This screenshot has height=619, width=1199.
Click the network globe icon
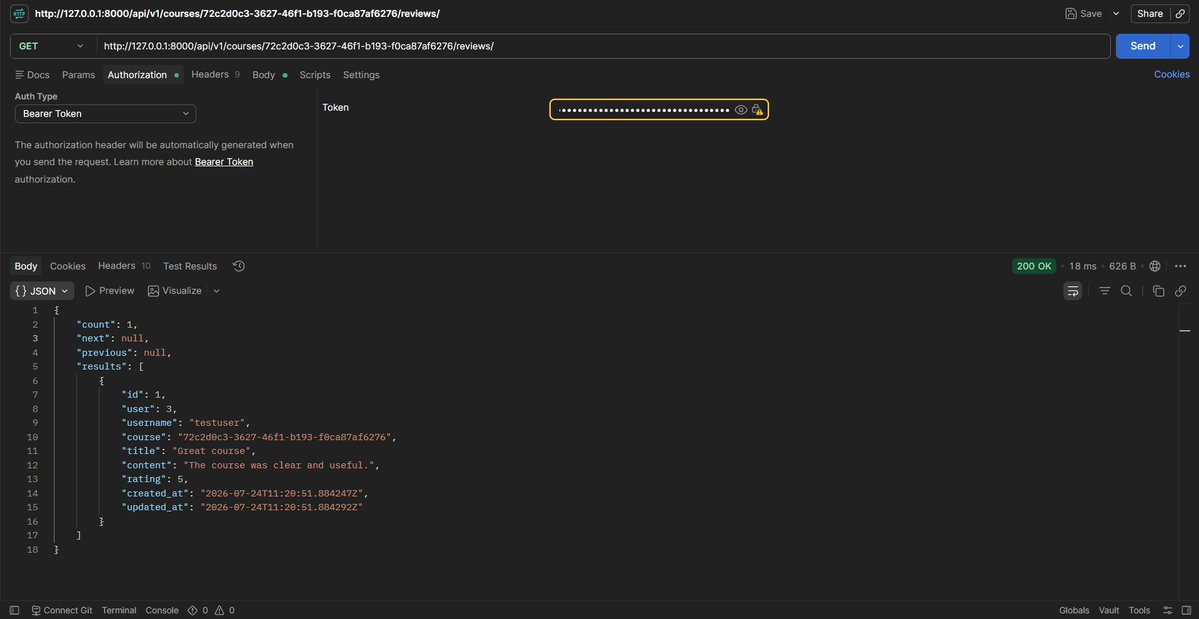[x=1155, y=266]
